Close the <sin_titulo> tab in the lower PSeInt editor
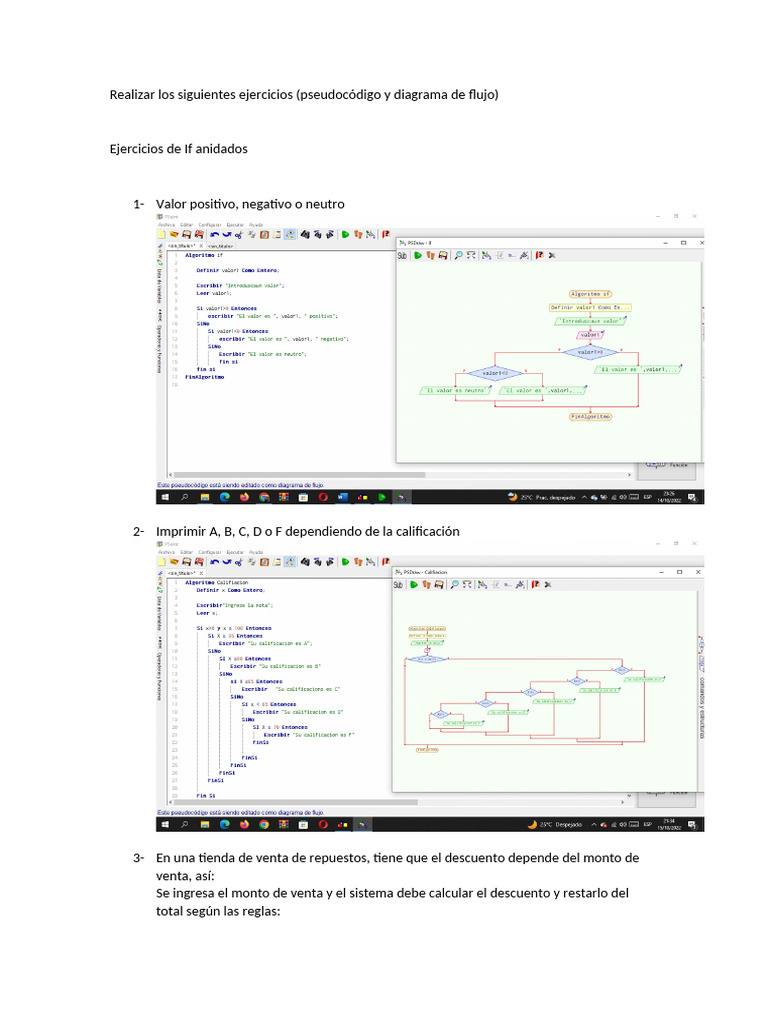The width and height of the screenshot is (768, 1024). pyautogui.click(x=200, y=572)
